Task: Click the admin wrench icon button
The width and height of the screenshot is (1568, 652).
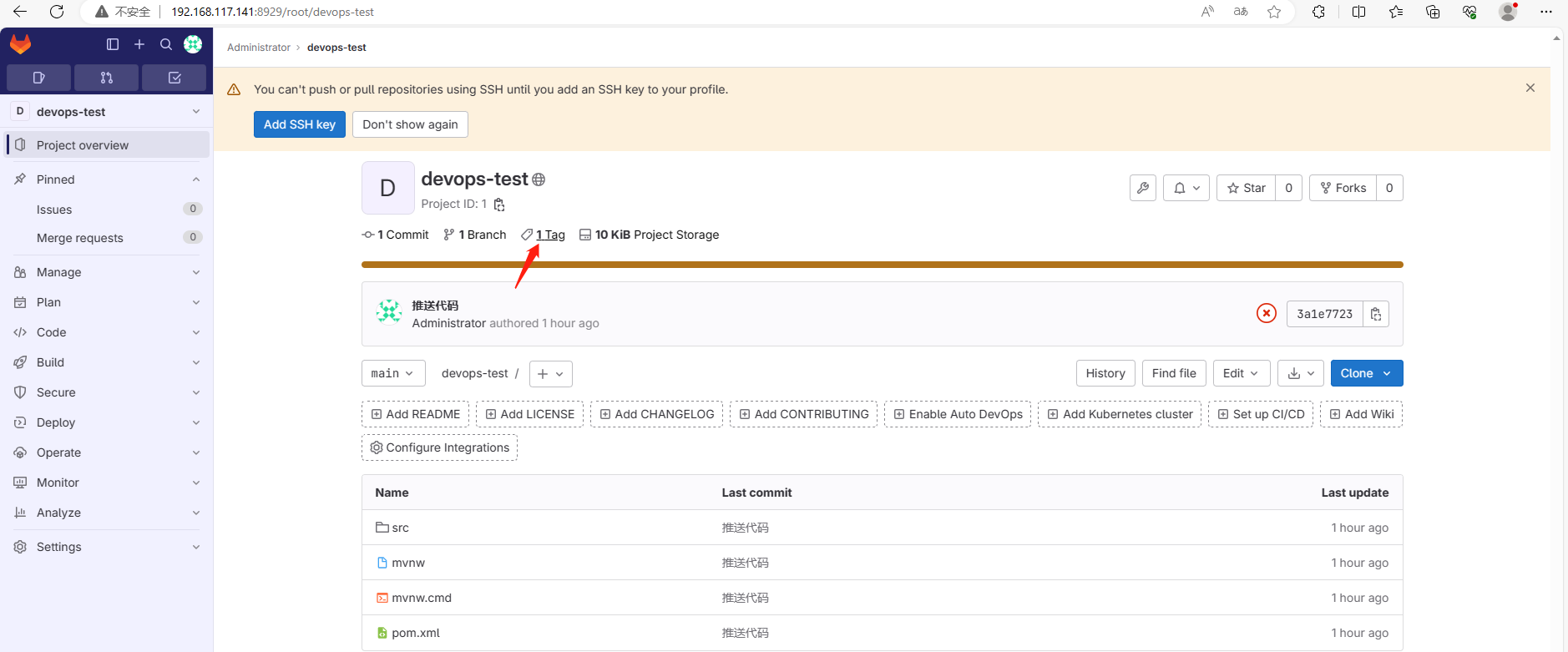Action: (1143, 188)
